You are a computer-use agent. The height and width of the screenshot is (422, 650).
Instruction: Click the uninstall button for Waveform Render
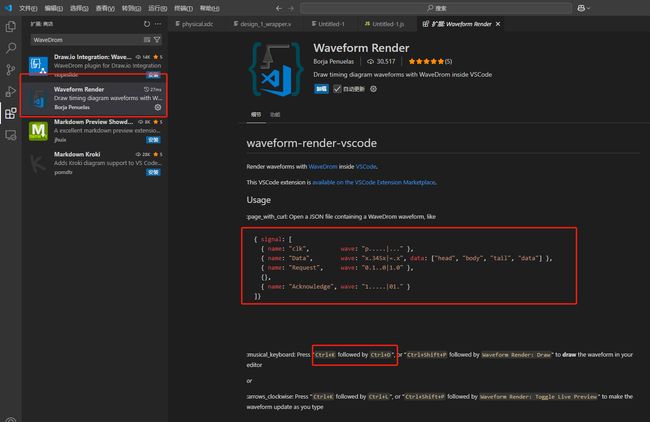coord(322,89)
